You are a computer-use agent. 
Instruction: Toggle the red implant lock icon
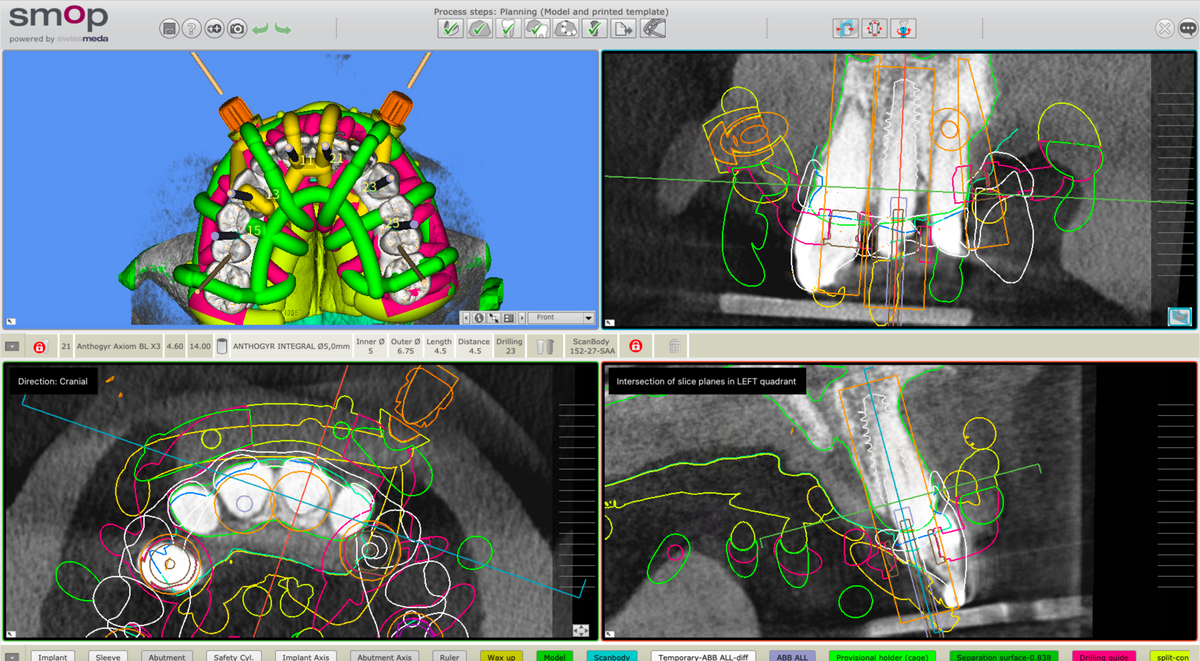pos(39,347)
